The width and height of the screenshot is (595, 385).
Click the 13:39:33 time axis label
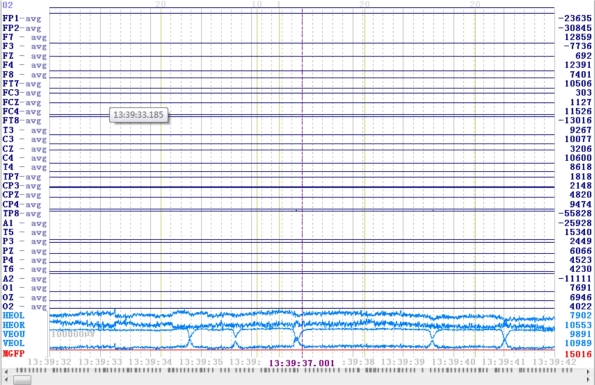point(100,362)
